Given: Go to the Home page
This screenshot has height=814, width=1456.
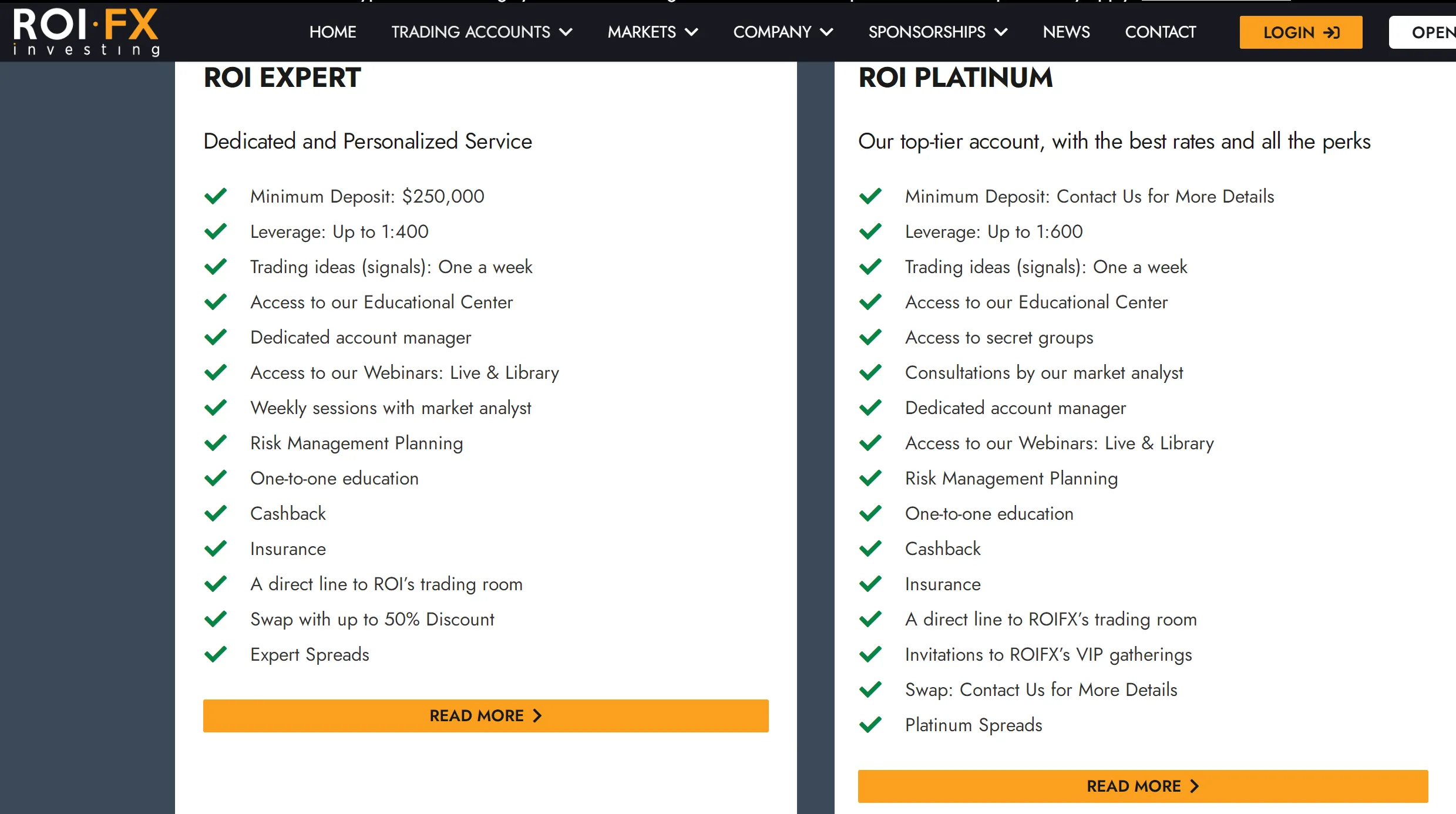Looking at the screenshot, I should (x=333, y=32).
